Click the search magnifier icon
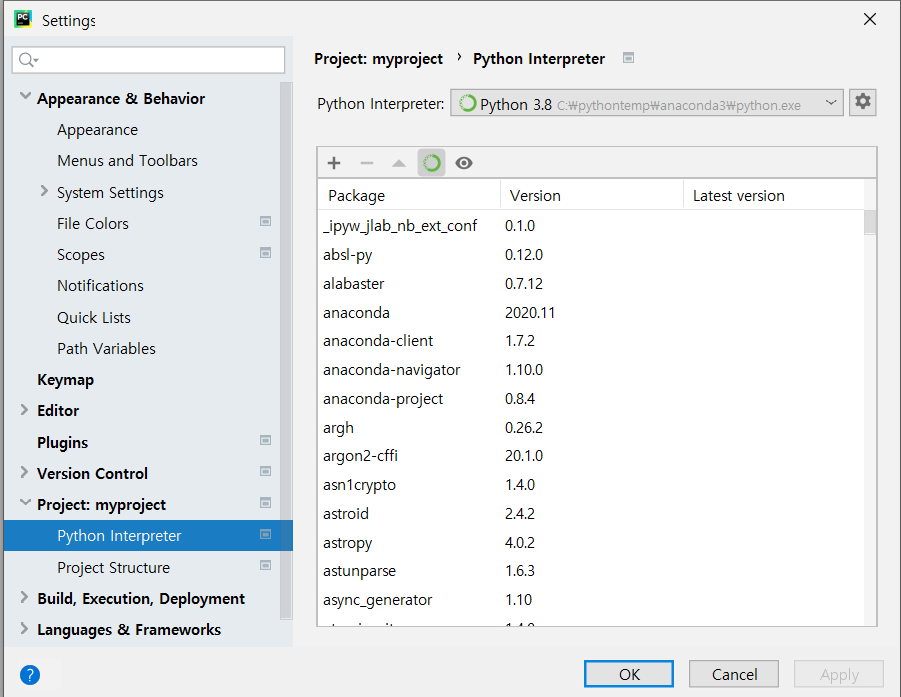 [x=28, y=60]
